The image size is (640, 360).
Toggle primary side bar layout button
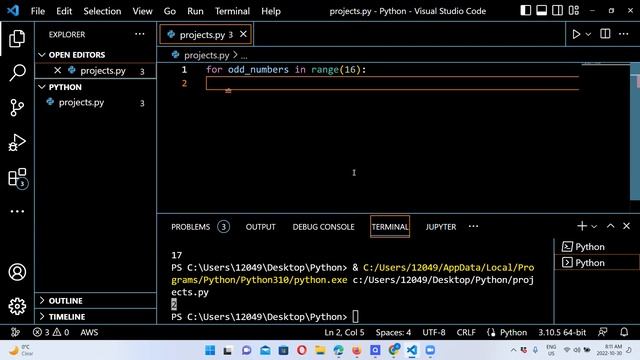pos(526,11)
